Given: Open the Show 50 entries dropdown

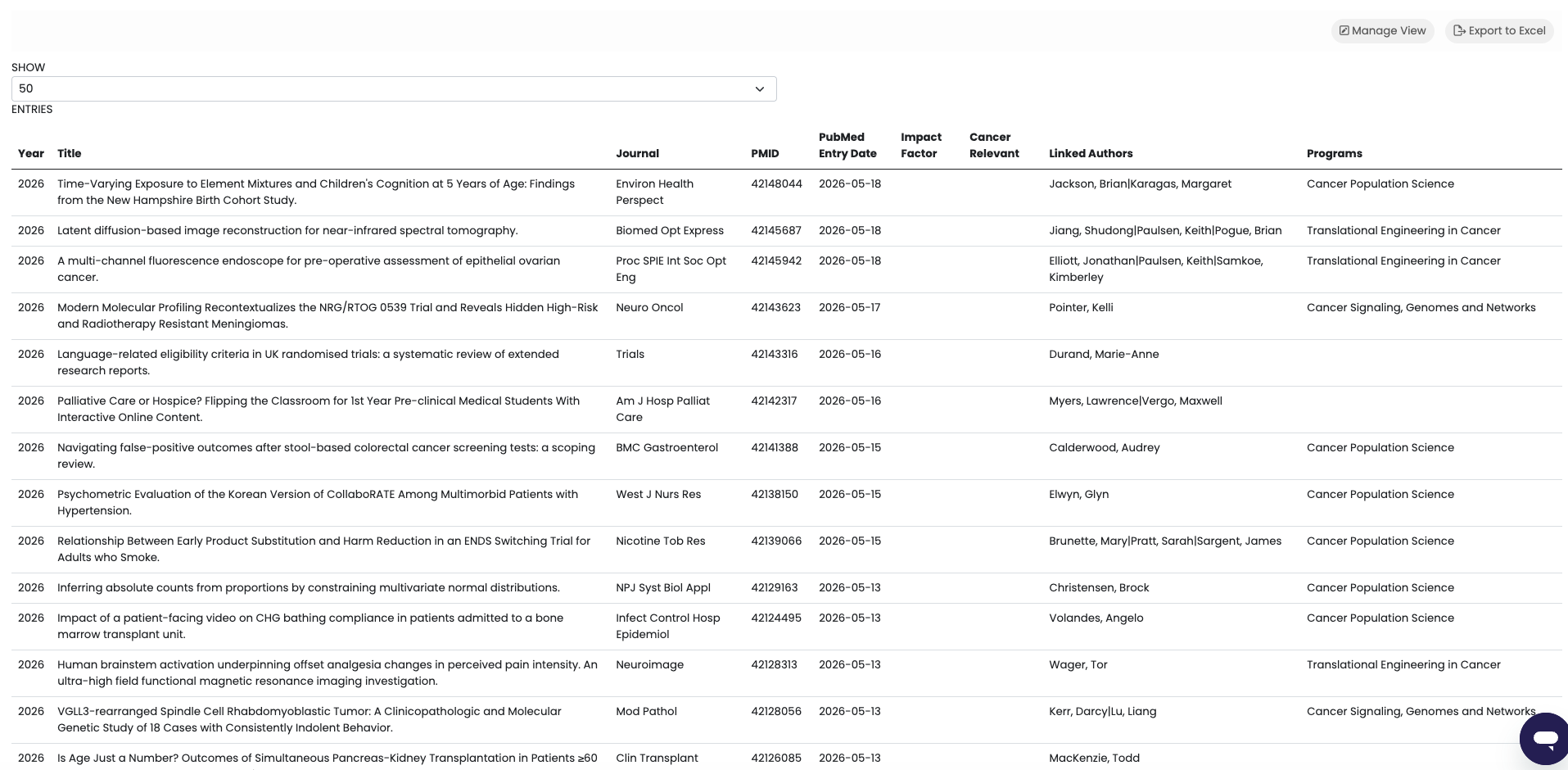Looking at the screenshot, I should [394, 88].
